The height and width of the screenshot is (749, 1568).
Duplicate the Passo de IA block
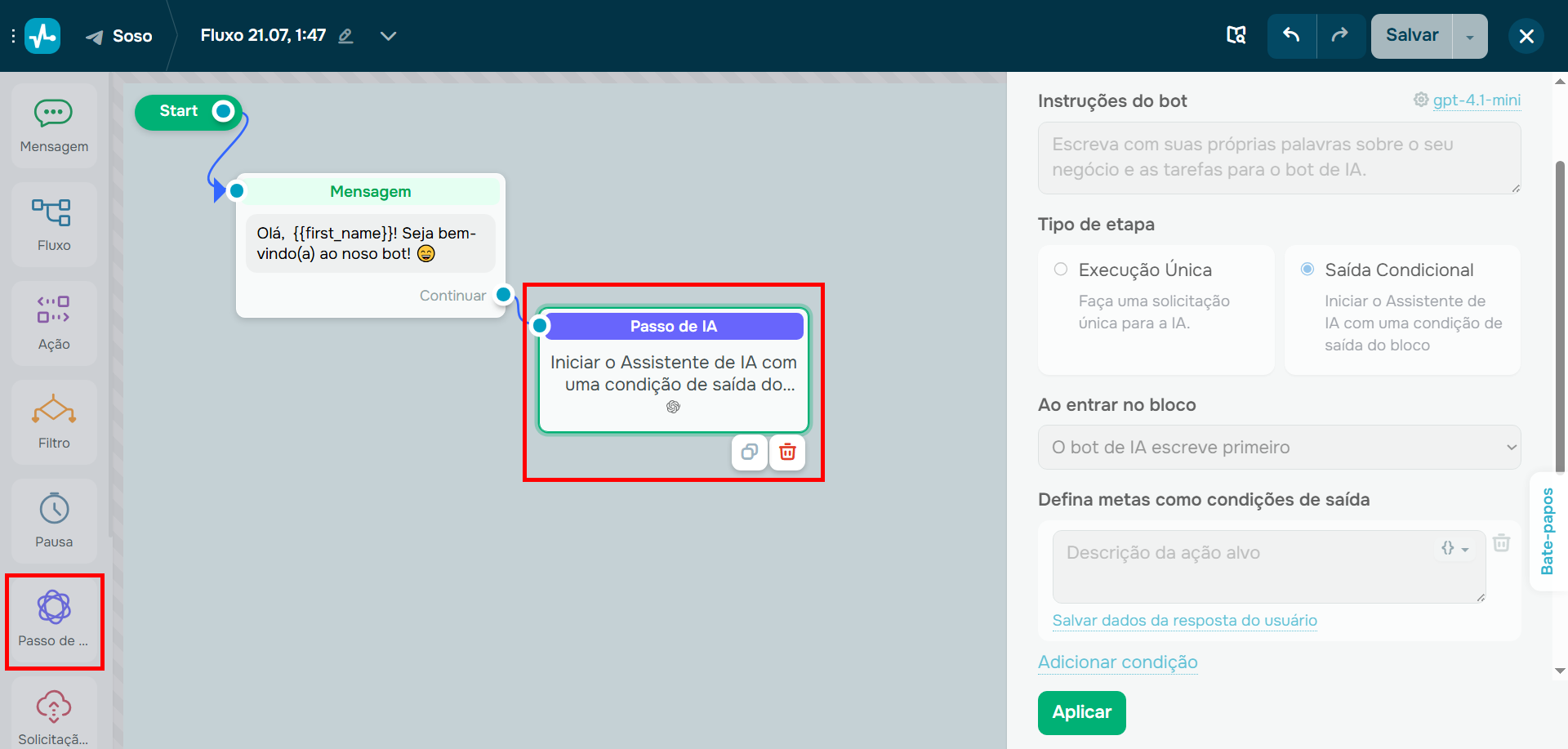pos(749,453)
